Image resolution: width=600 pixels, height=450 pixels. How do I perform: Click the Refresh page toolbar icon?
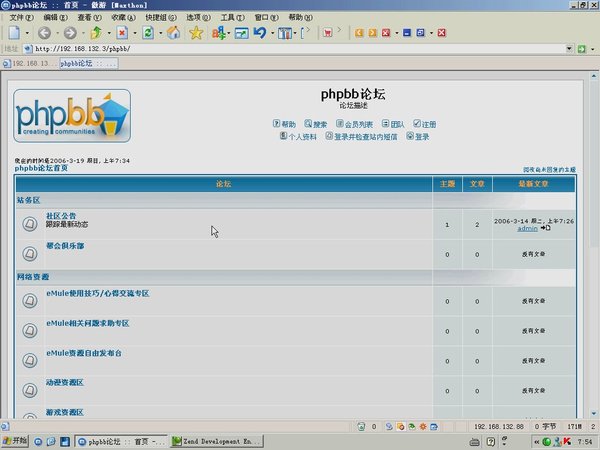coord(148,33)
